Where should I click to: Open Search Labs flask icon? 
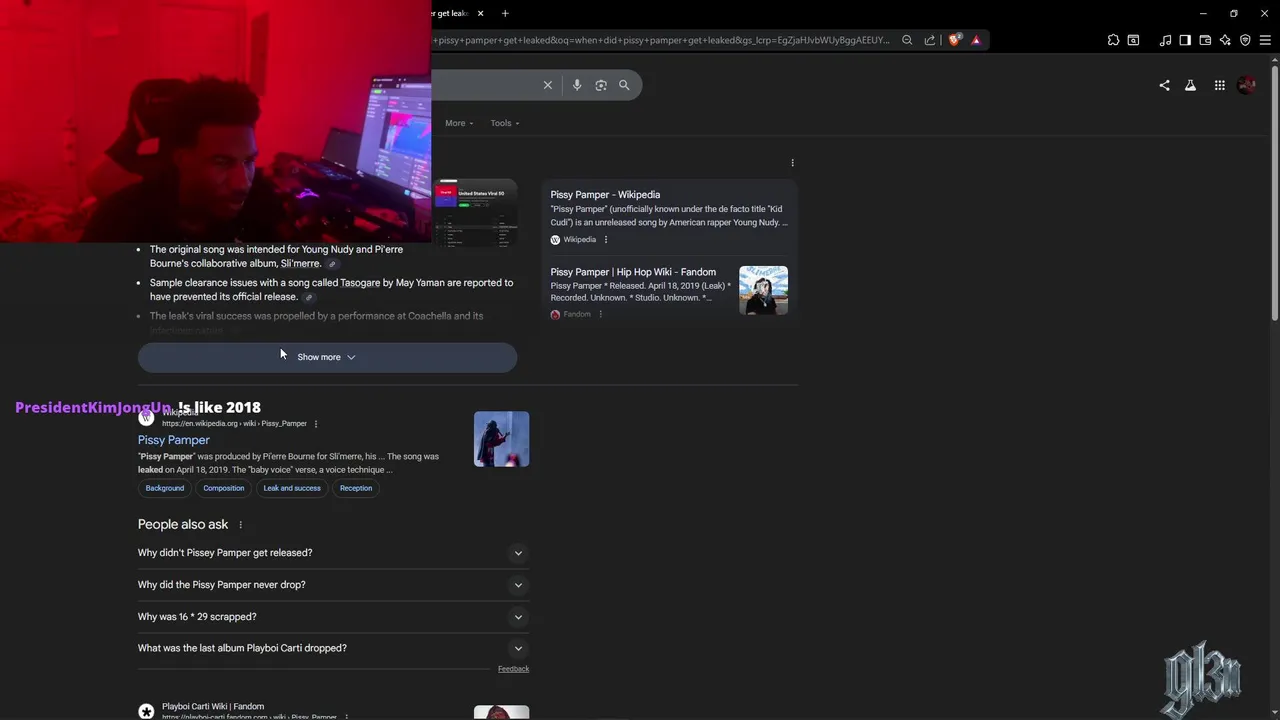tap(1190, 85)
